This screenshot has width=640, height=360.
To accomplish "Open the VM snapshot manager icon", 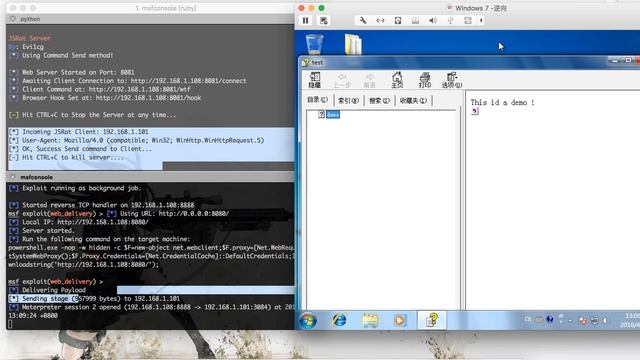I will pos(324,20).
